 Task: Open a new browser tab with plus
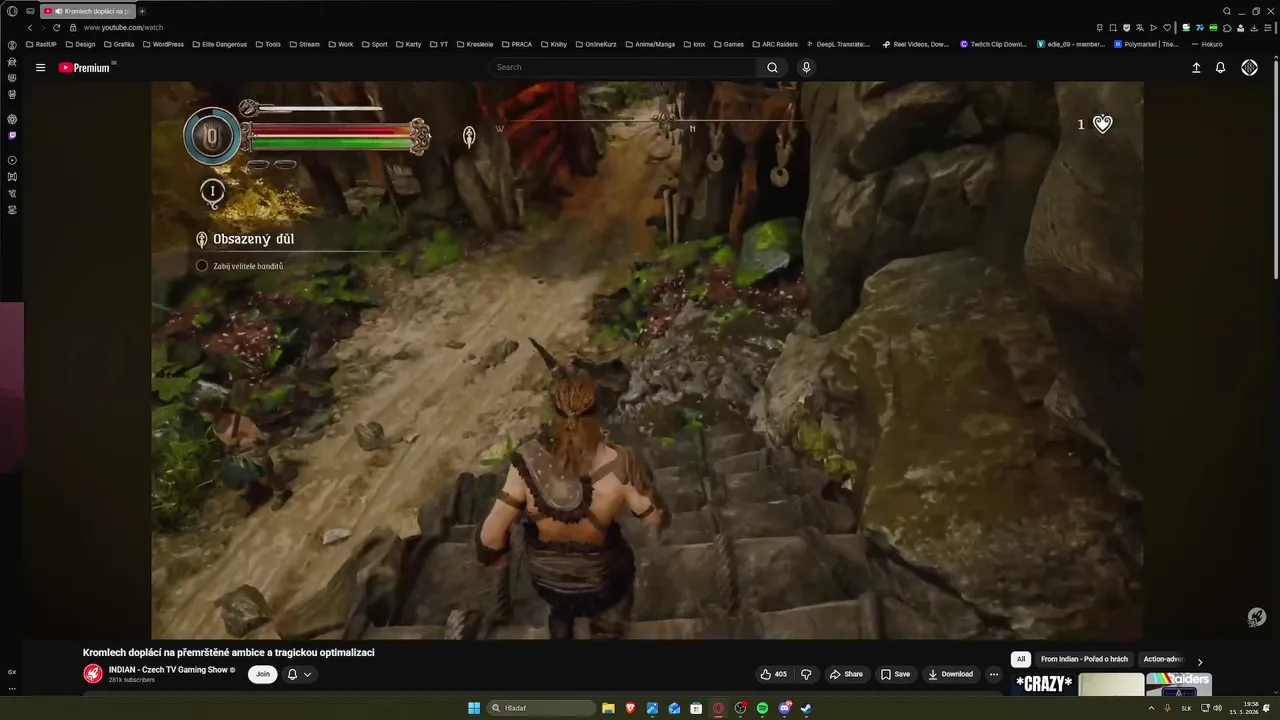[x=142, y=11]
